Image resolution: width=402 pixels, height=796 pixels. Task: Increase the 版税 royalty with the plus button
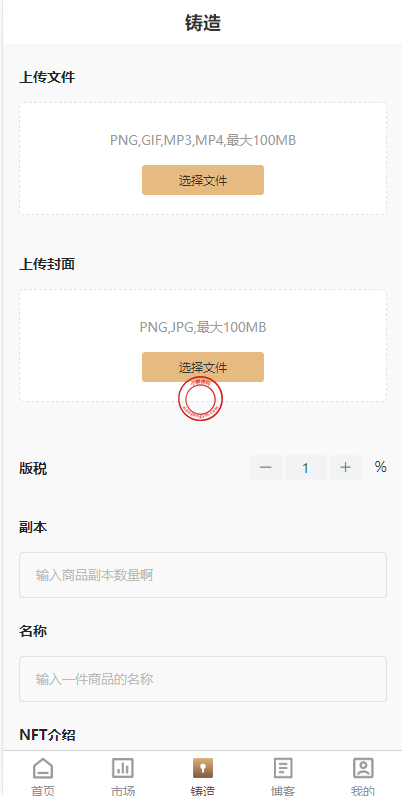346,468
